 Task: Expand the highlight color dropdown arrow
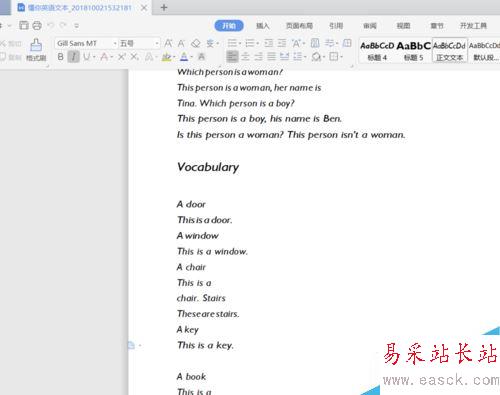click(x=174, y=57)
